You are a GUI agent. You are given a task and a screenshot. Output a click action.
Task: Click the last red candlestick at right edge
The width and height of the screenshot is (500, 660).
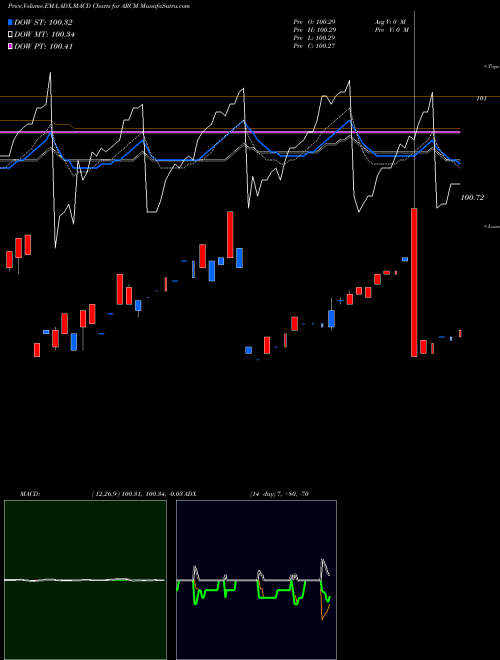[460, 333]
